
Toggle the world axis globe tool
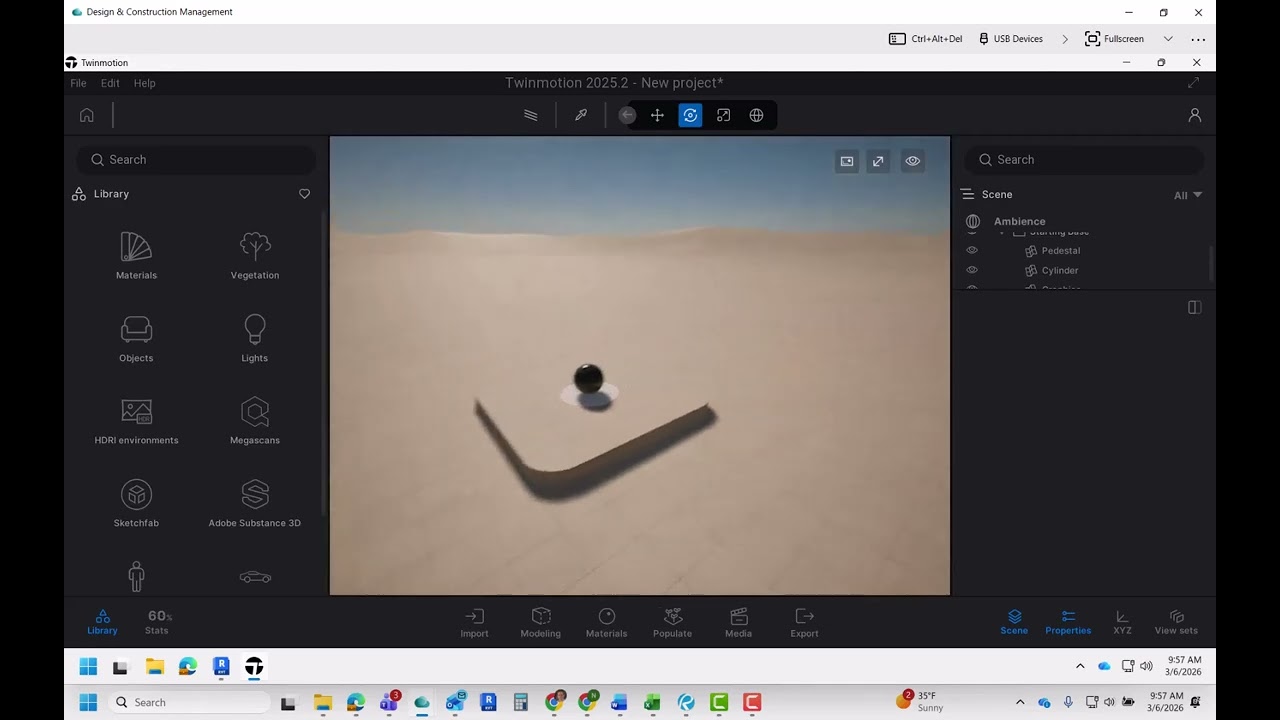point(756,115)
